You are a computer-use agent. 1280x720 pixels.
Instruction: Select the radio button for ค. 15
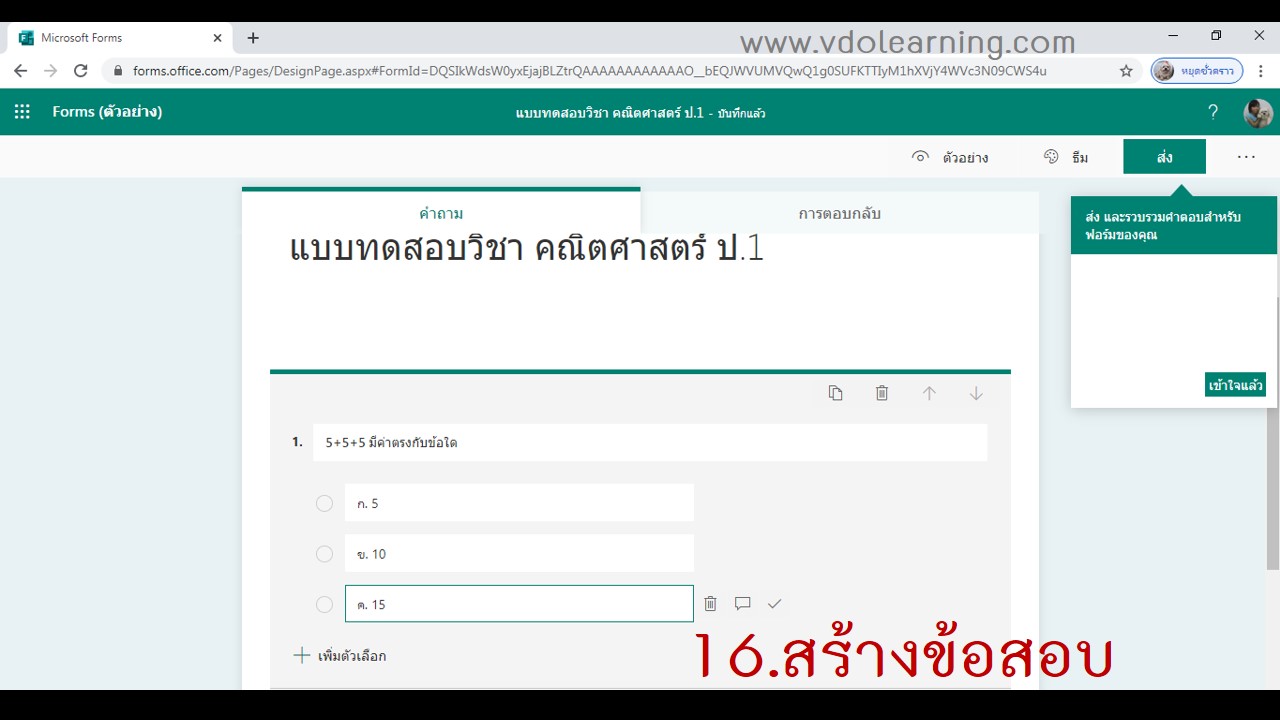point(324,604)
